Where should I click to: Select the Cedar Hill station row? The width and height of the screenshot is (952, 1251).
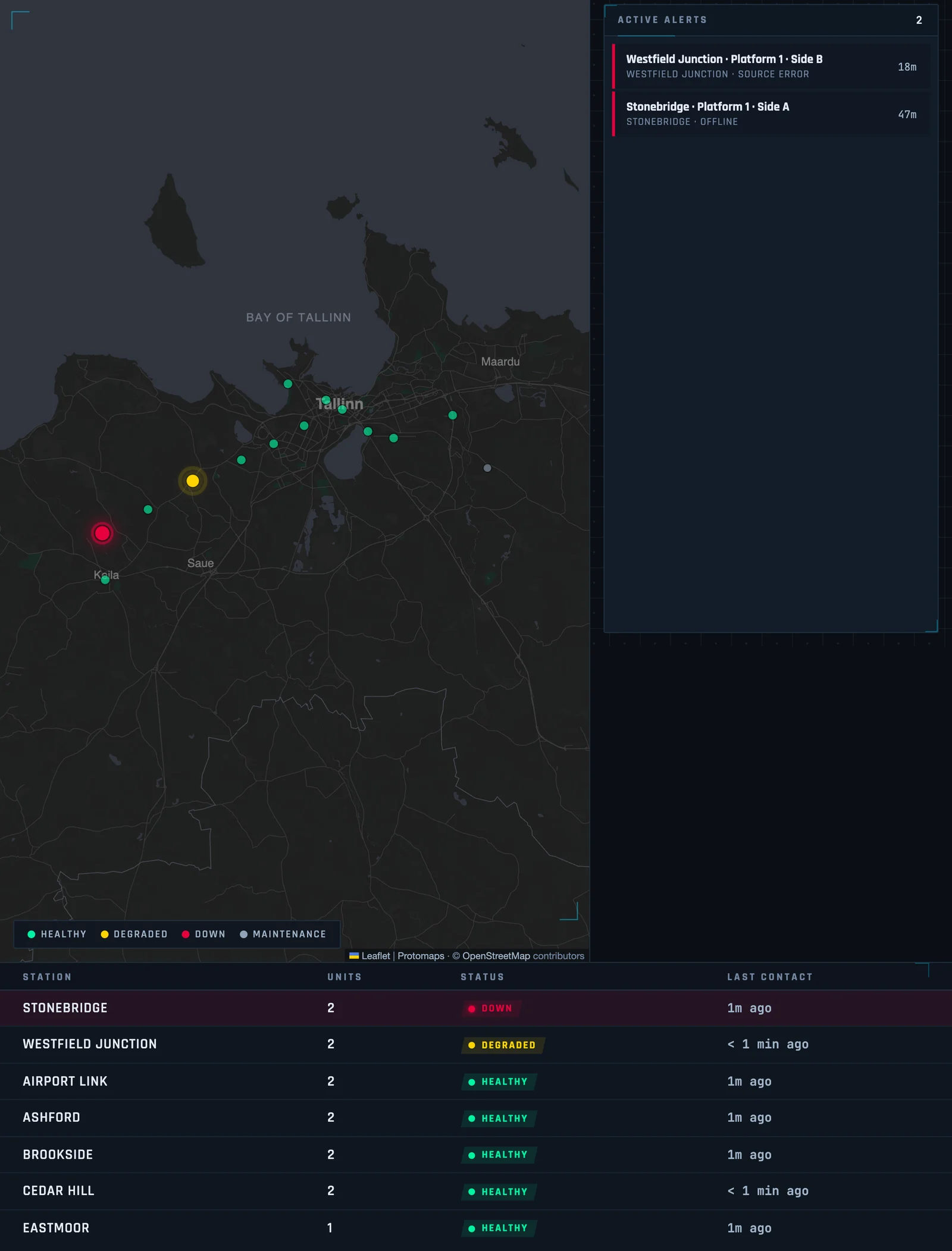click(x=476, y=1191)
